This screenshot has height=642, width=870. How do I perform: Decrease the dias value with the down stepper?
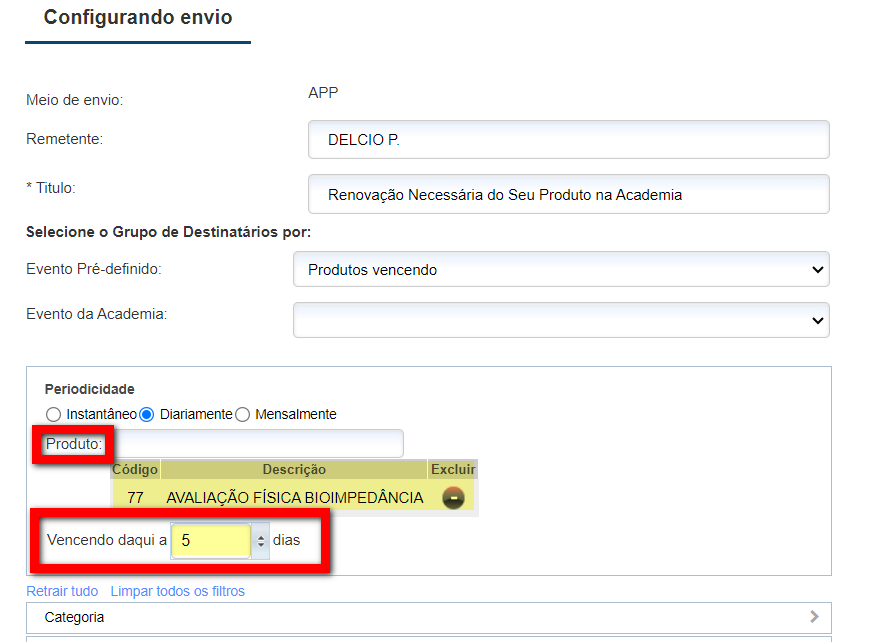[262, 545]
